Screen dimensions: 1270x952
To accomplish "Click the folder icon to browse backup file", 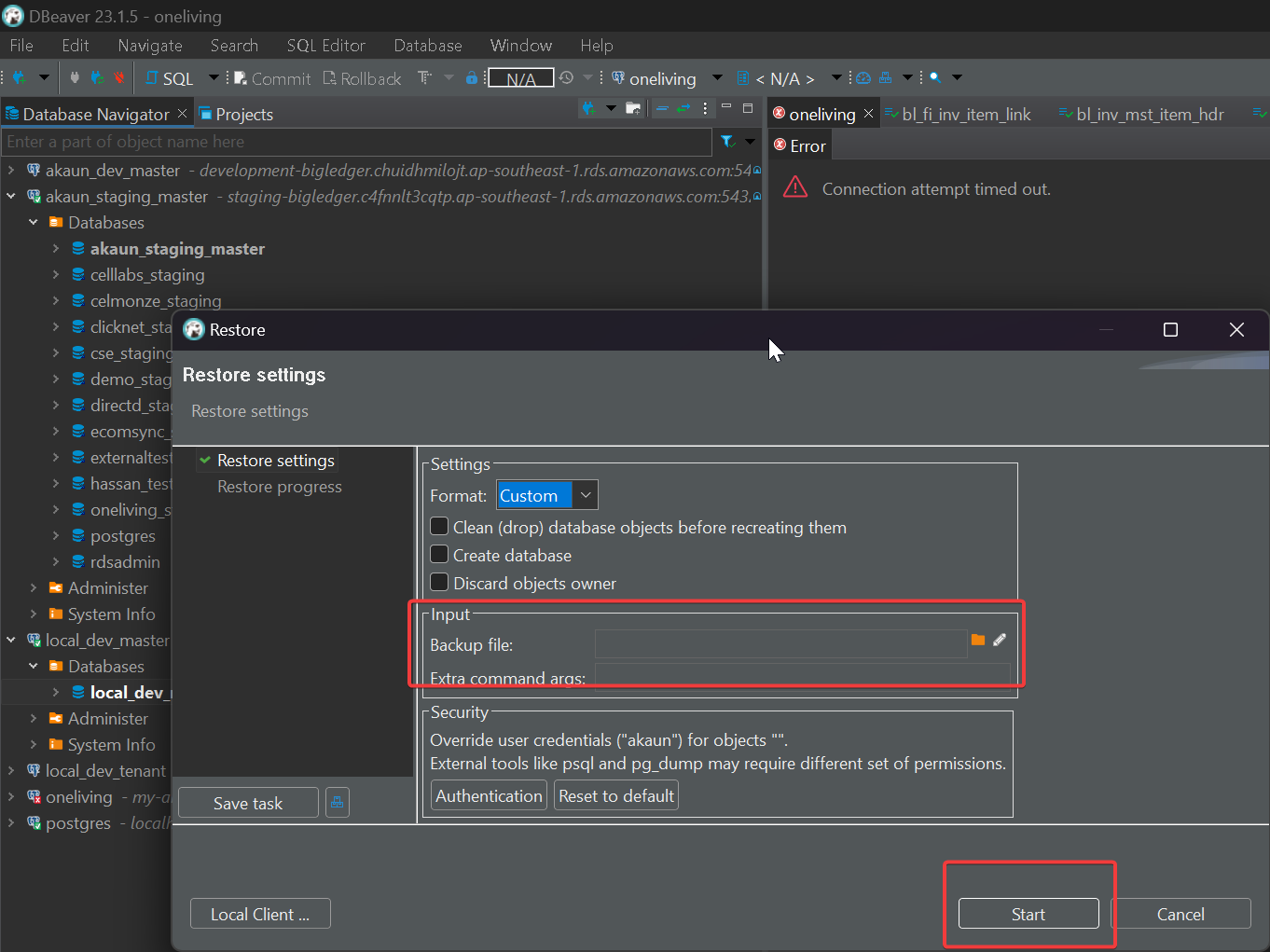I will point(977,640).
